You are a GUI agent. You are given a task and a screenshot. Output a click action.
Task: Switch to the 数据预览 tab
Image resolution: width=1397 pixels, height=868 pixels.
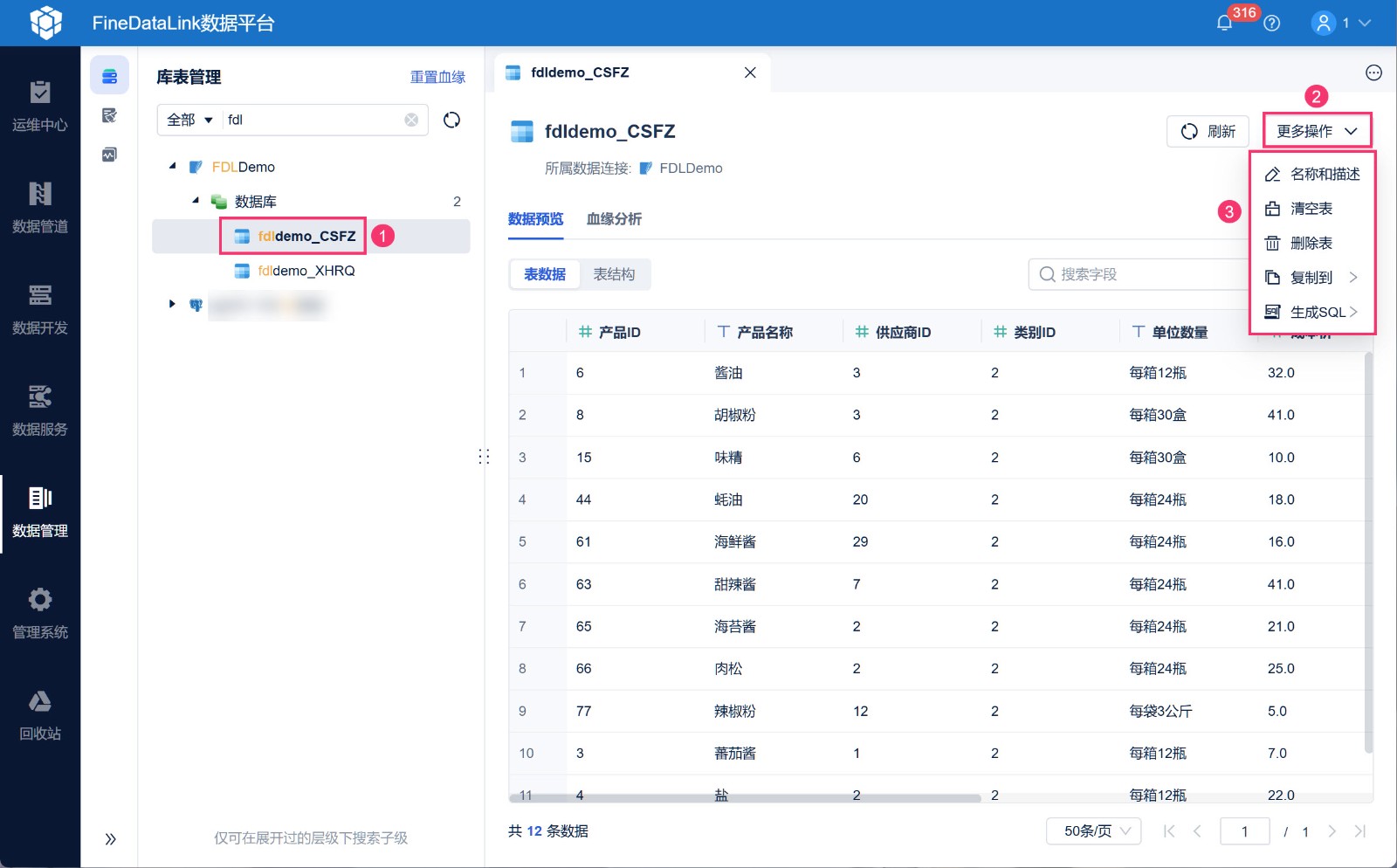click(535, 219)
